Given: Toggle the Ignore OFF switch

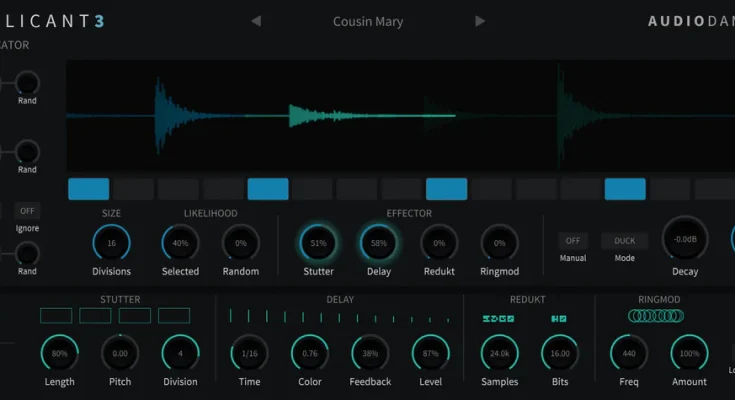Looking at the screenshot, I should [28, 211].
